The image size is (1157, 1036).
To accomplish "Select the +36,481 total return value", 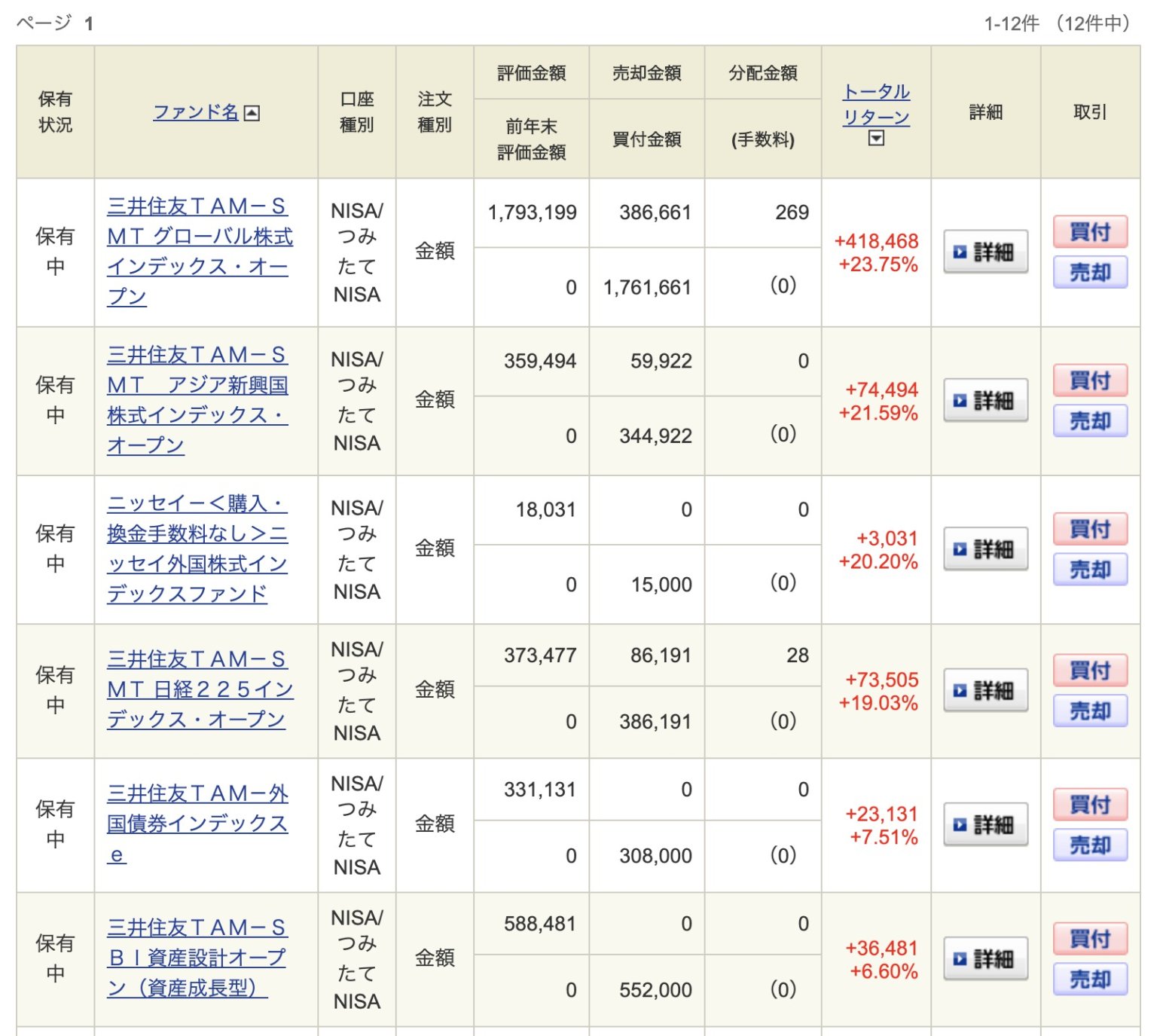I will [x=881, y=948].
